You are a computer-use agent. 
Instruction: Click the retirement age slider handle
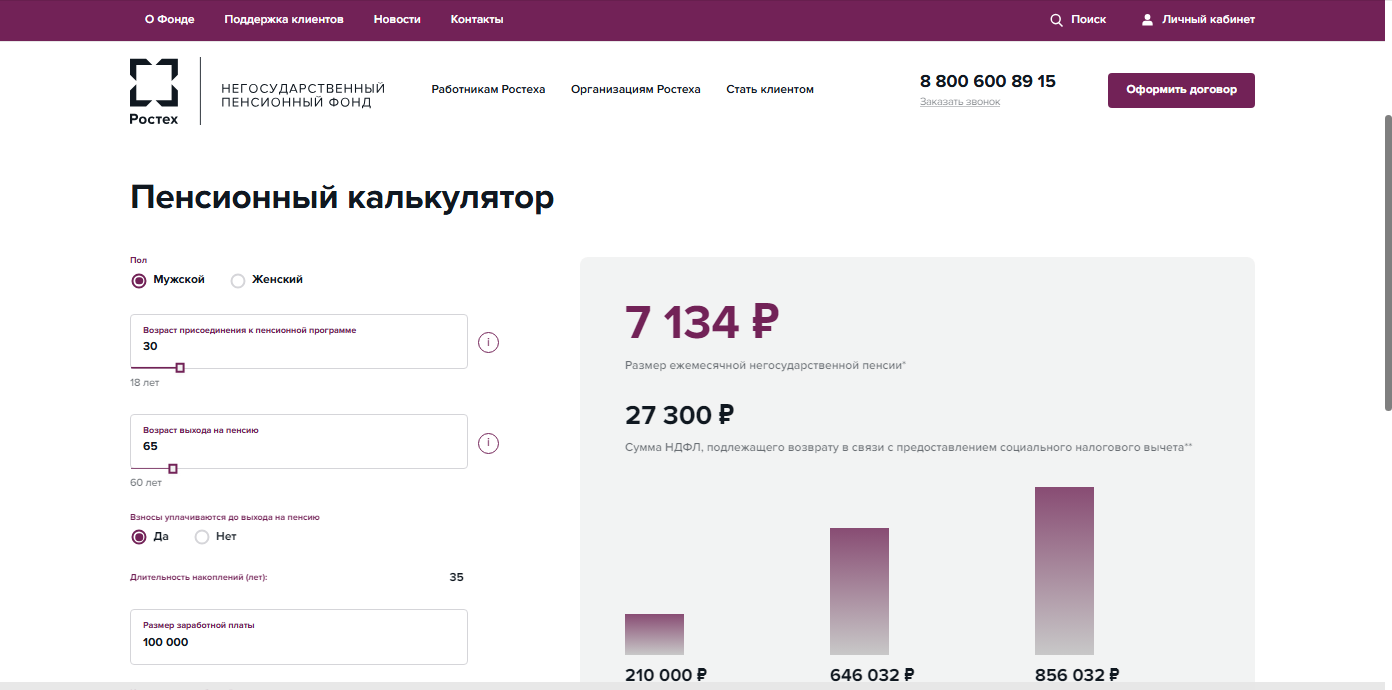[172, 468]
